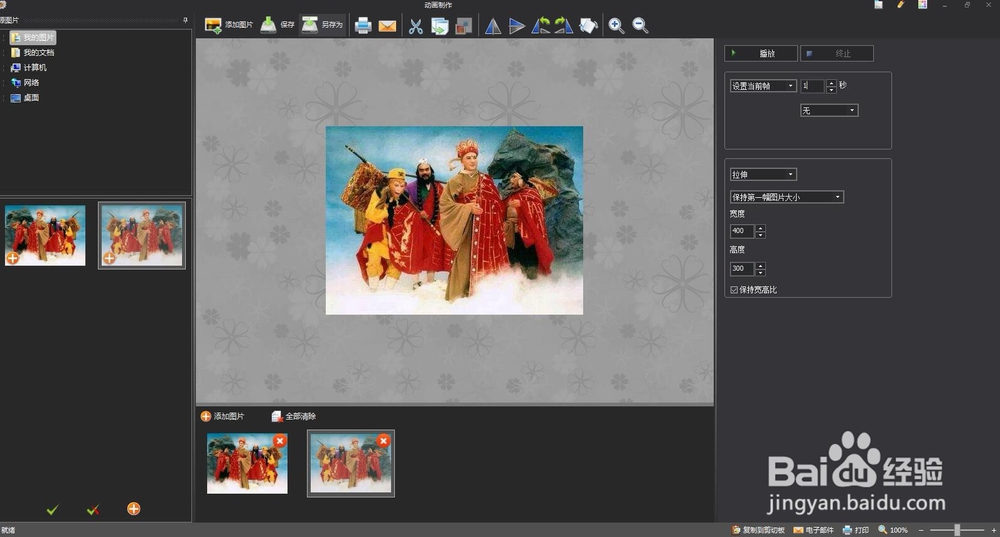Click the 宽度 width field showing 400

(741, 231)
